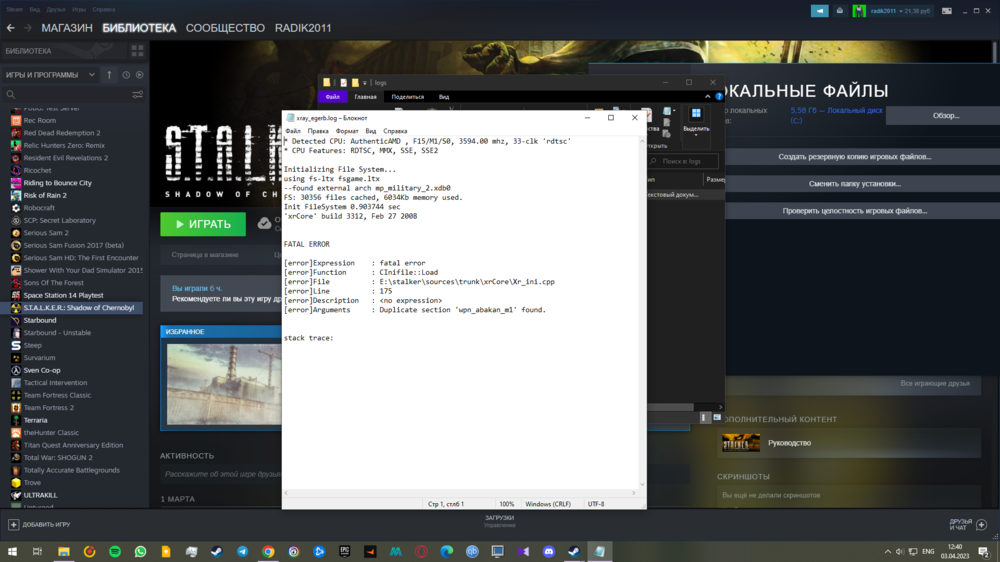Select Risk of Rain 2 in library

[45, 195]
